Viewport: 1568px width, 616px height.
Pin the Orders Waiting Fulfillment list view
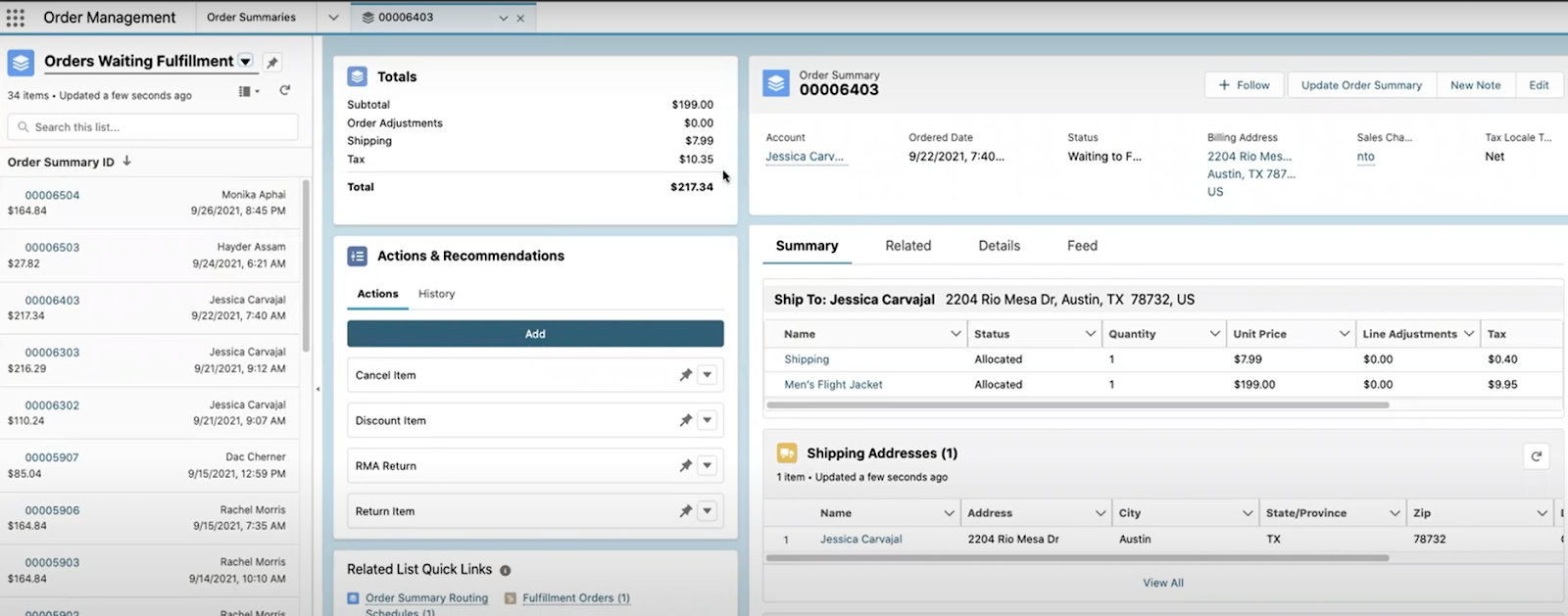272,62
